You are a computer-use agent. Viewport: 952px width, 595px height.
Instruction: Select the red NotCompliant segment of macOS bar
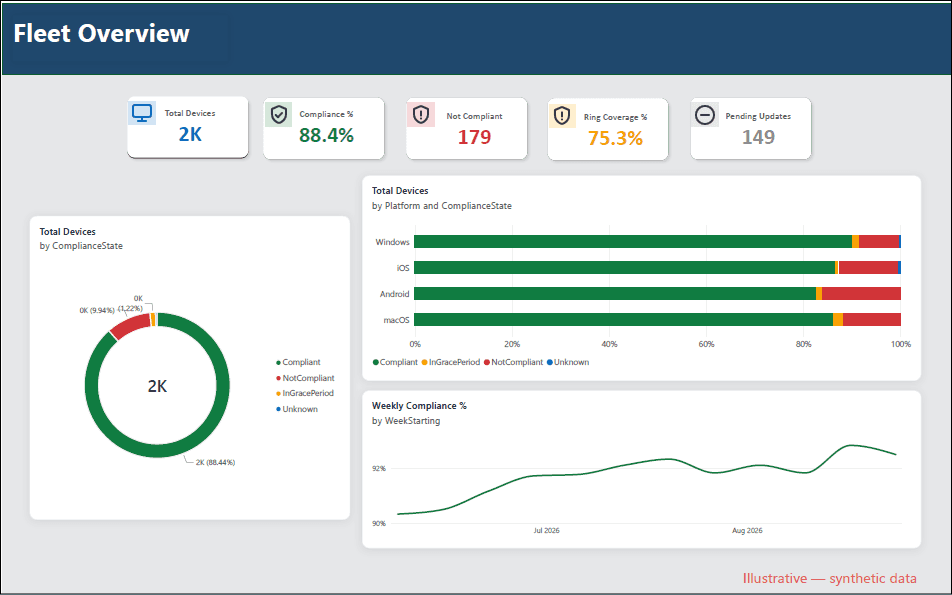(x=872, y=320)
